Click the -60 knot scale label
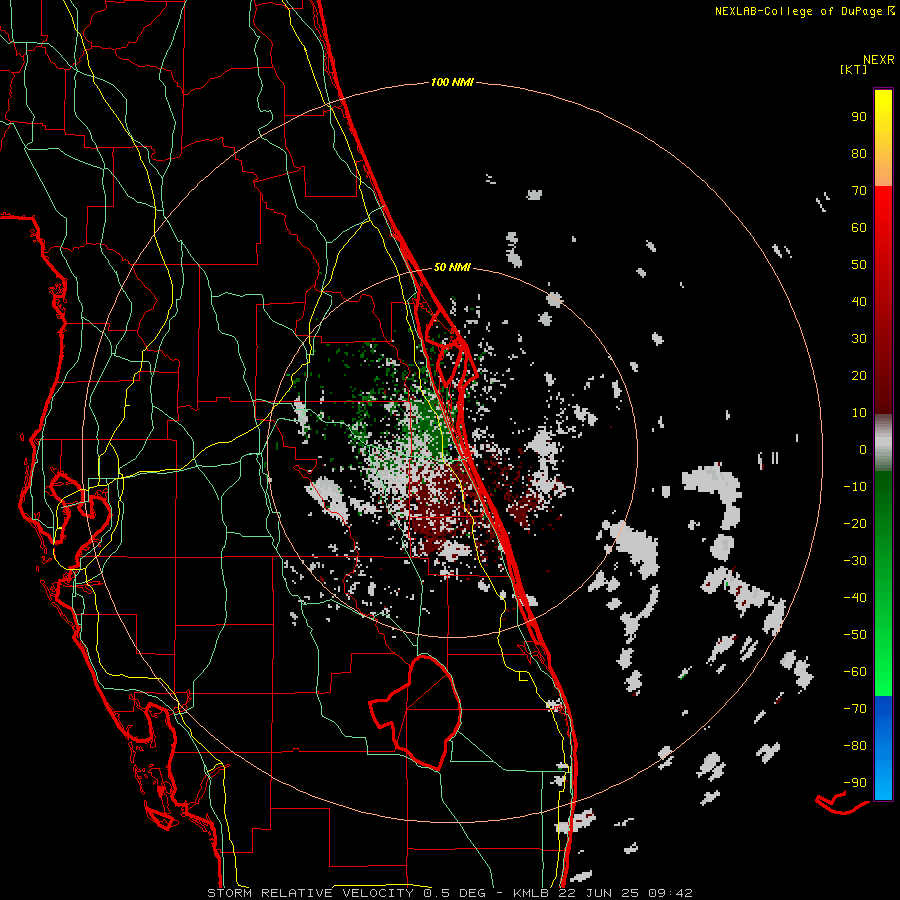900x900 pixels. point(855,672)
